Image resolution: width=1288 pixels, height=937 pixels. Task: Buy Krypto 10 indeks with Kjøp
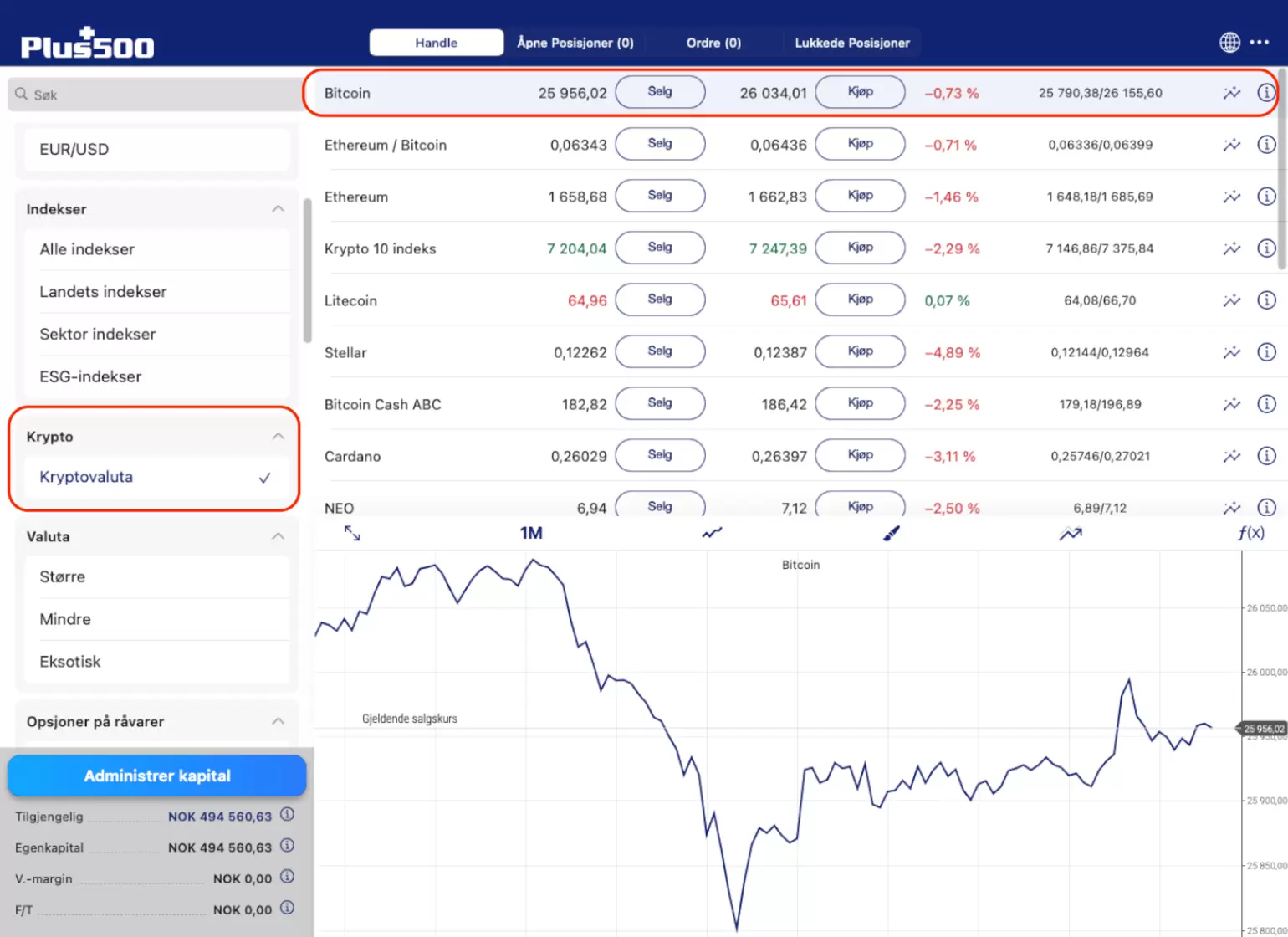coord(860,248)
